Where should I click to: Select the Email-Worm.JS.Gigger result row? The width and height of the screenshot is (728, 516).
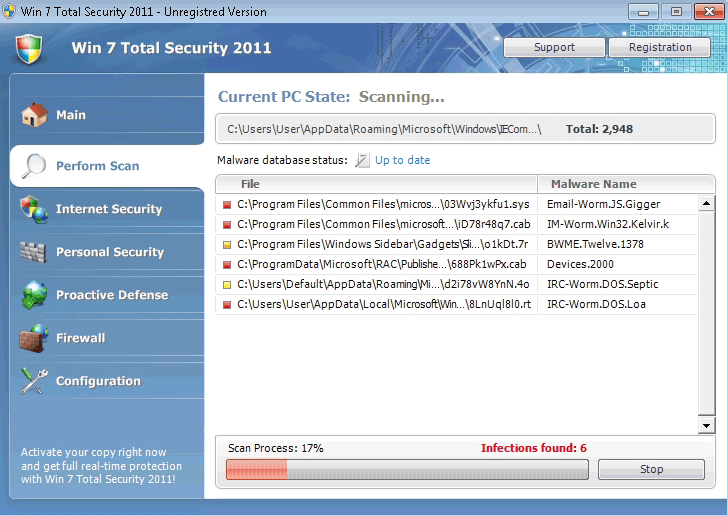(455, 204)
